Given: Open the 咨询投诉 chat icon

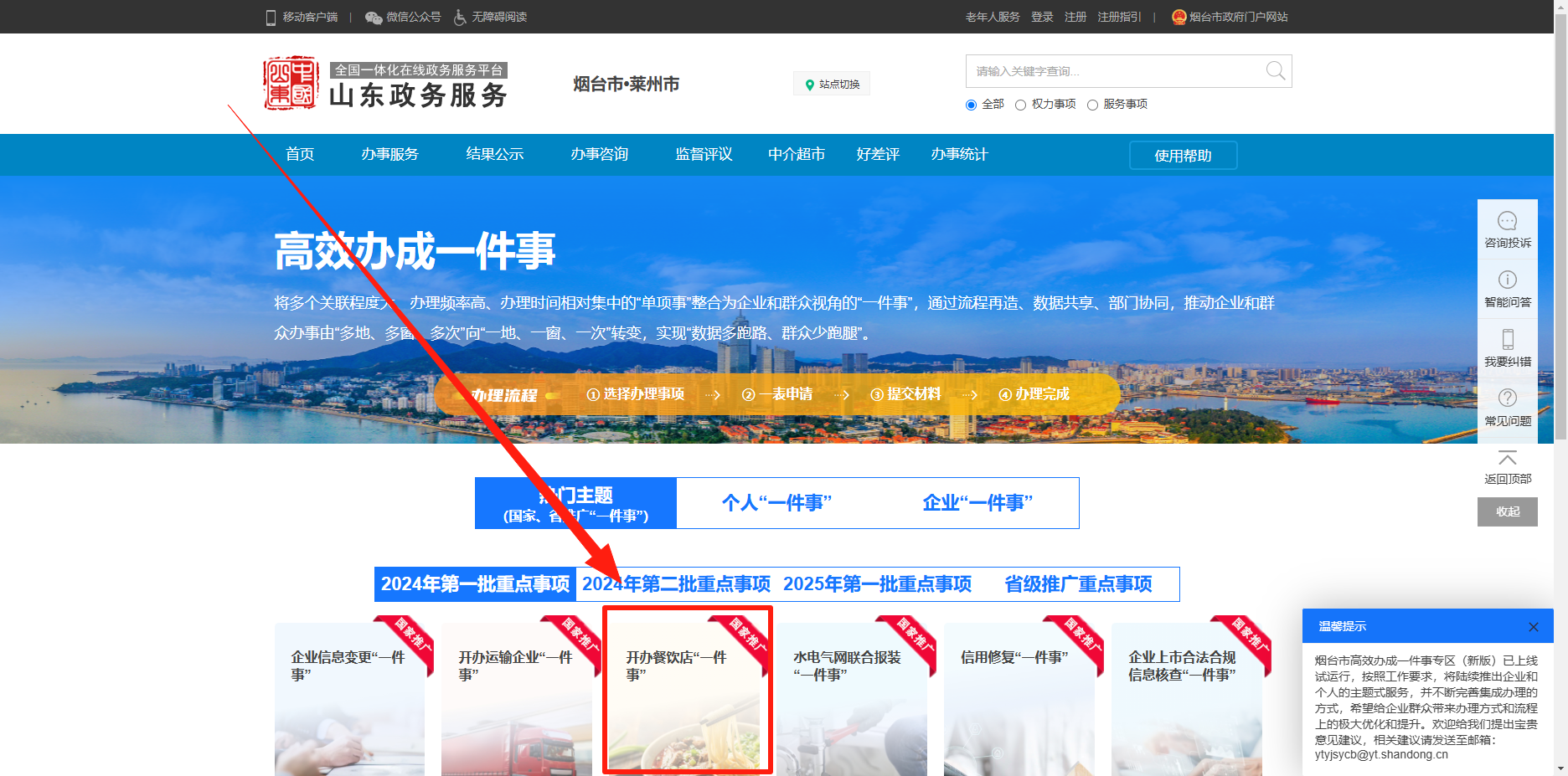Looking at the screenshot, I should click(1507, 221).
